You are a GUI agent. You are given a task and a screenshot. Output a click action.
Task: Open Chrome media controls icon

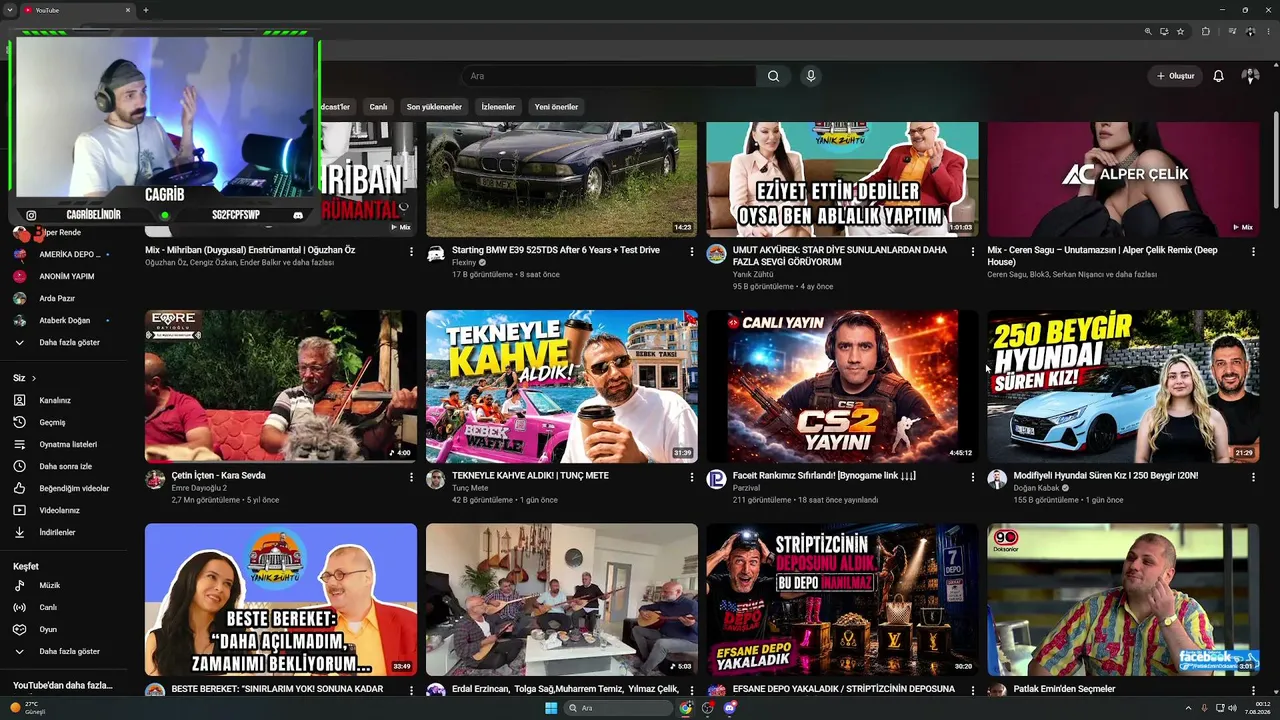[1232, 31]
